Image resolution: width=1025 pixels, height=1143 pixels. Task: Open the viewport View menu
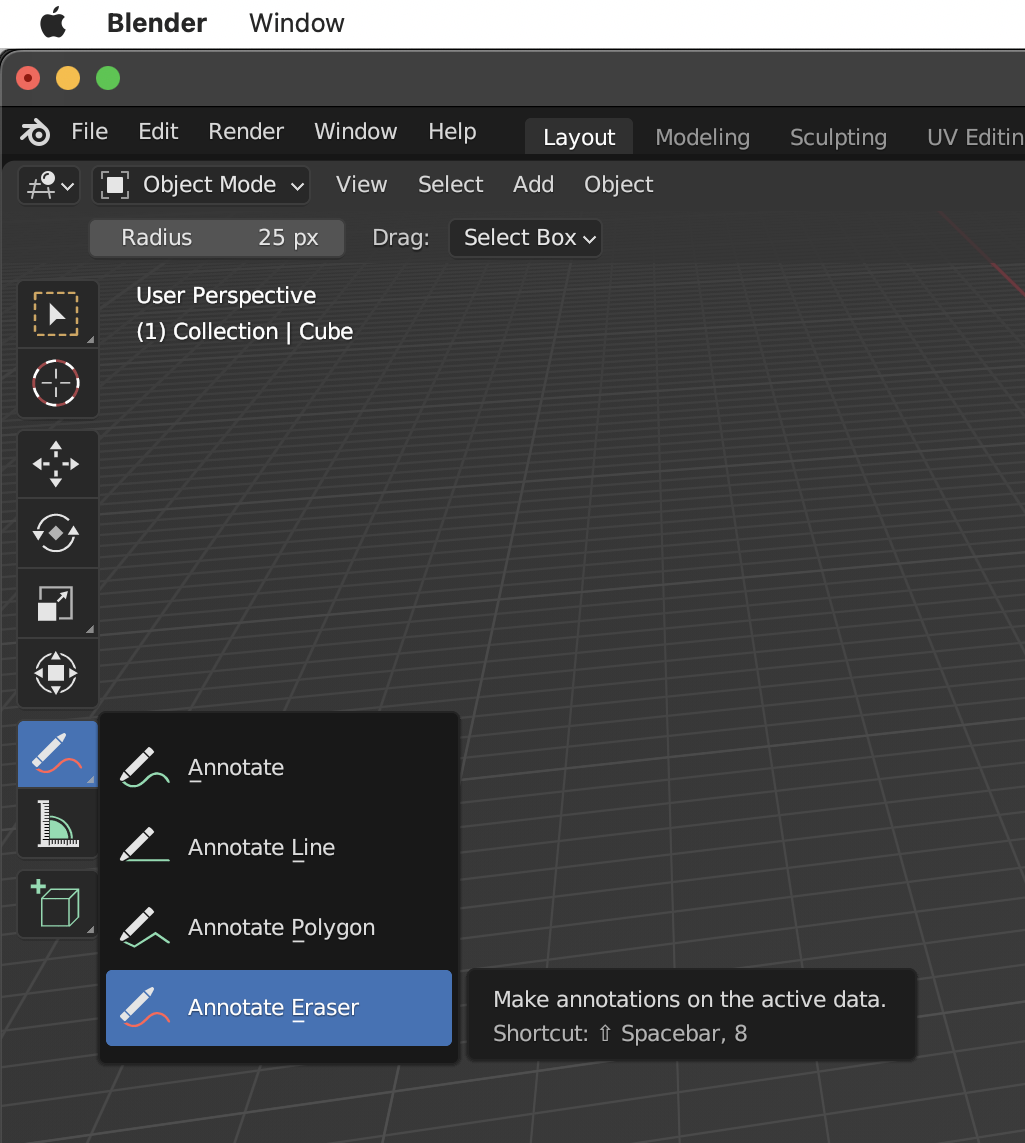click(361, 184)
